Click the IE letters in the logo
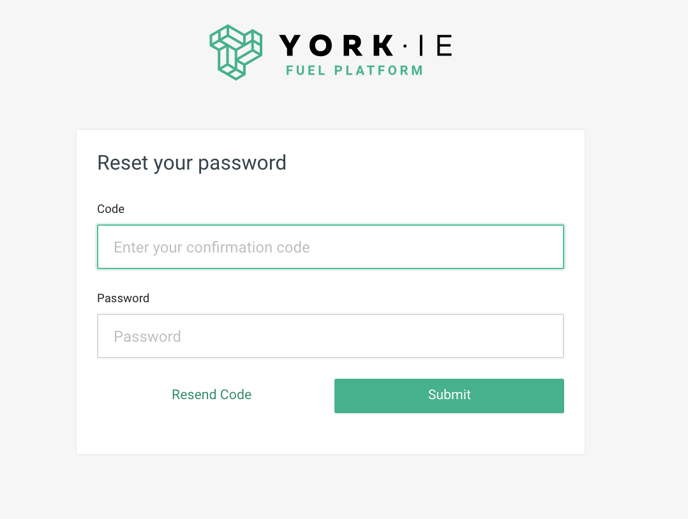The image size is (688, 519). click(436, 46)
